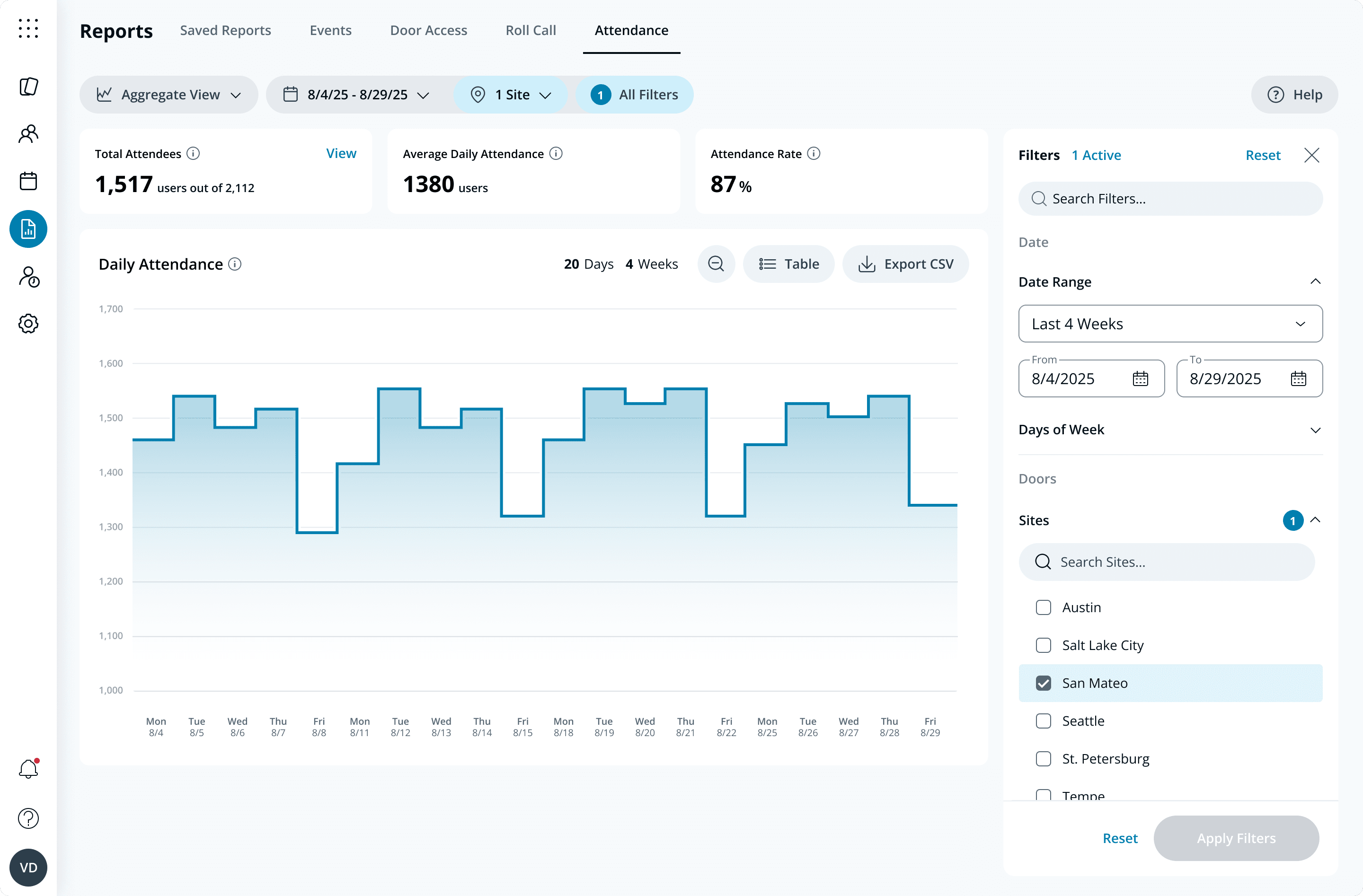
Task: Open the Door Access tab
Action: click(x=428, y=30)
